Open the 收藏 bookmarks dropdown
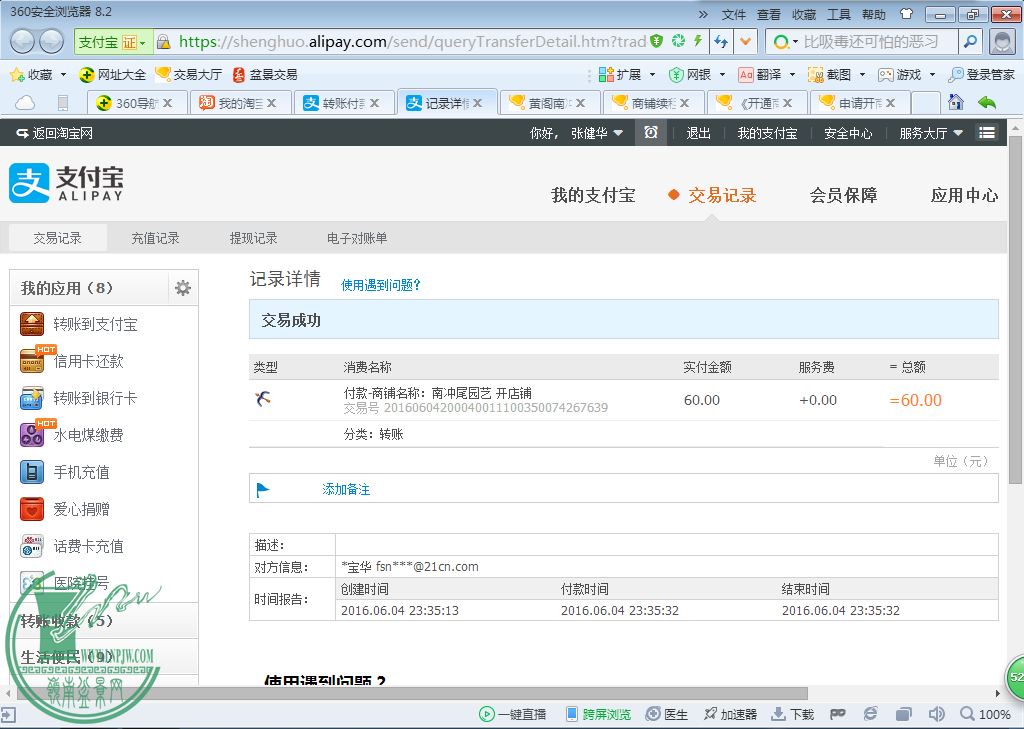This screenshot has height=729, width=1024. click(x=38, y=74)
